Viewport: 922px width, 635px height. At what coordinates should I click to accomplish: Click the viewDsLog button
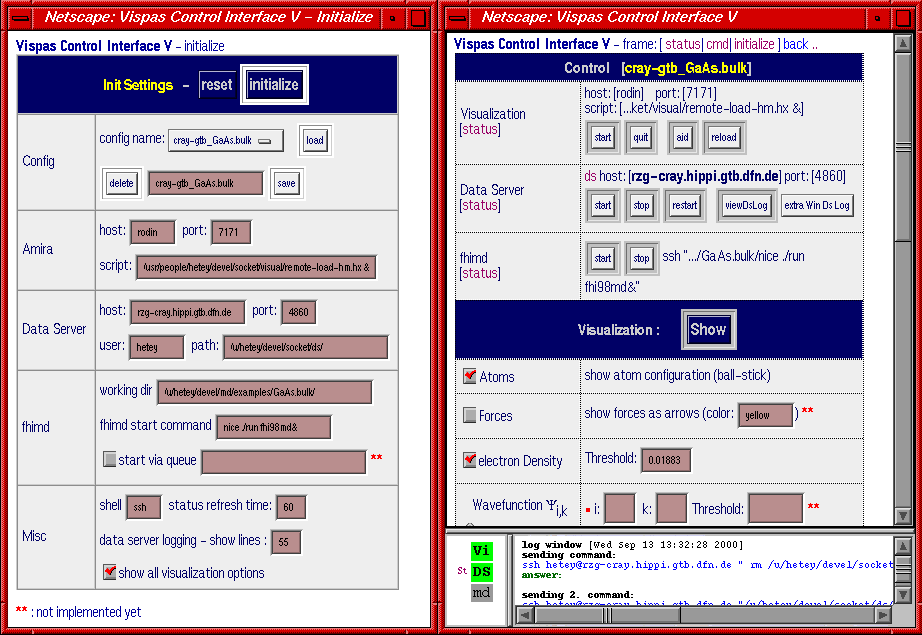745,205
